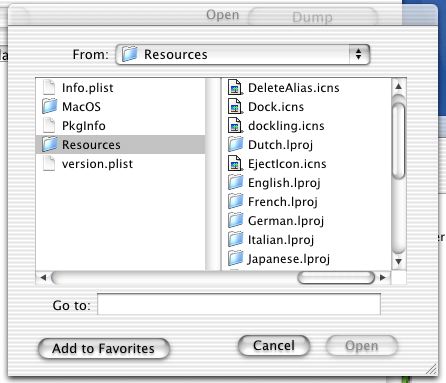Image resolution: width=446 pixels, height=383 pixels.
Task: Click the Add to Favorites button
Action: click(104, 349)
